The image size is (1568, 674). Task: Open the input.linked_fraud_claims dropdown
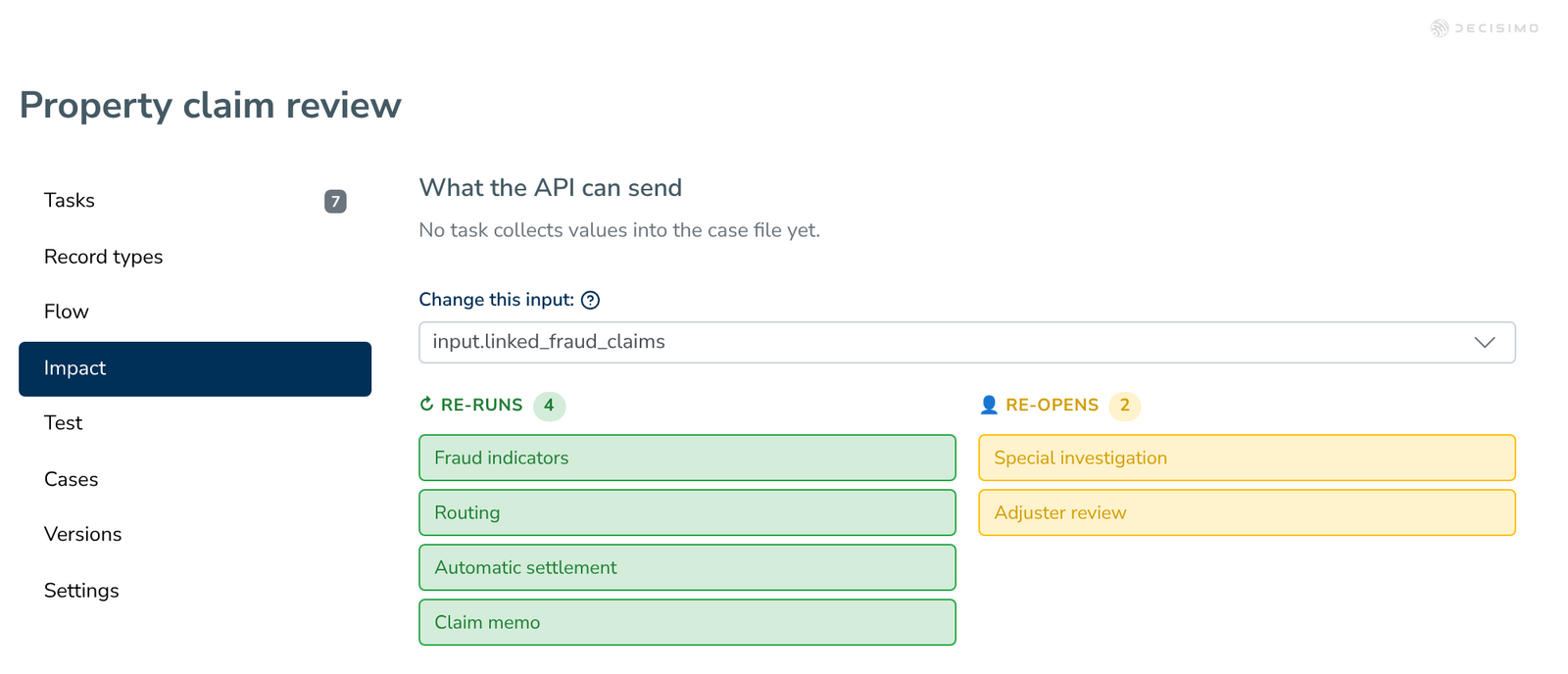[966, 342]
